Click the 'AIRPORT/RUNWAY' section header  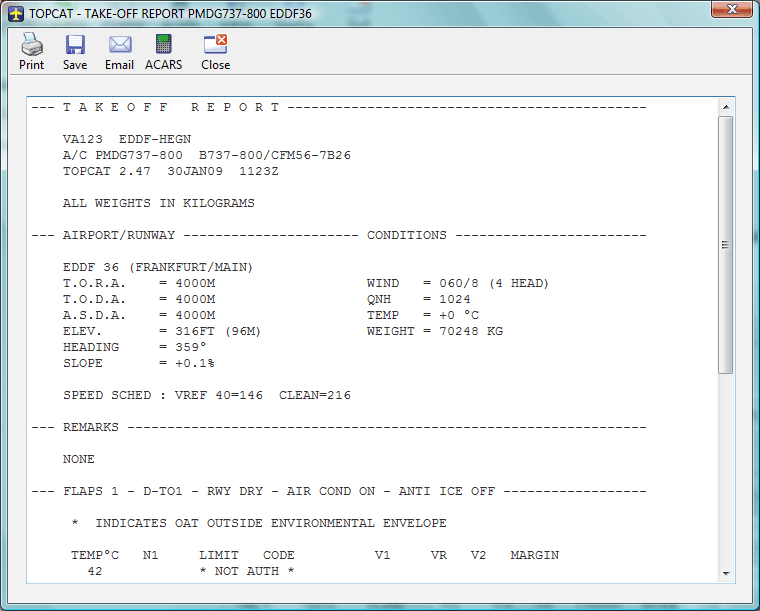point(119,235)
